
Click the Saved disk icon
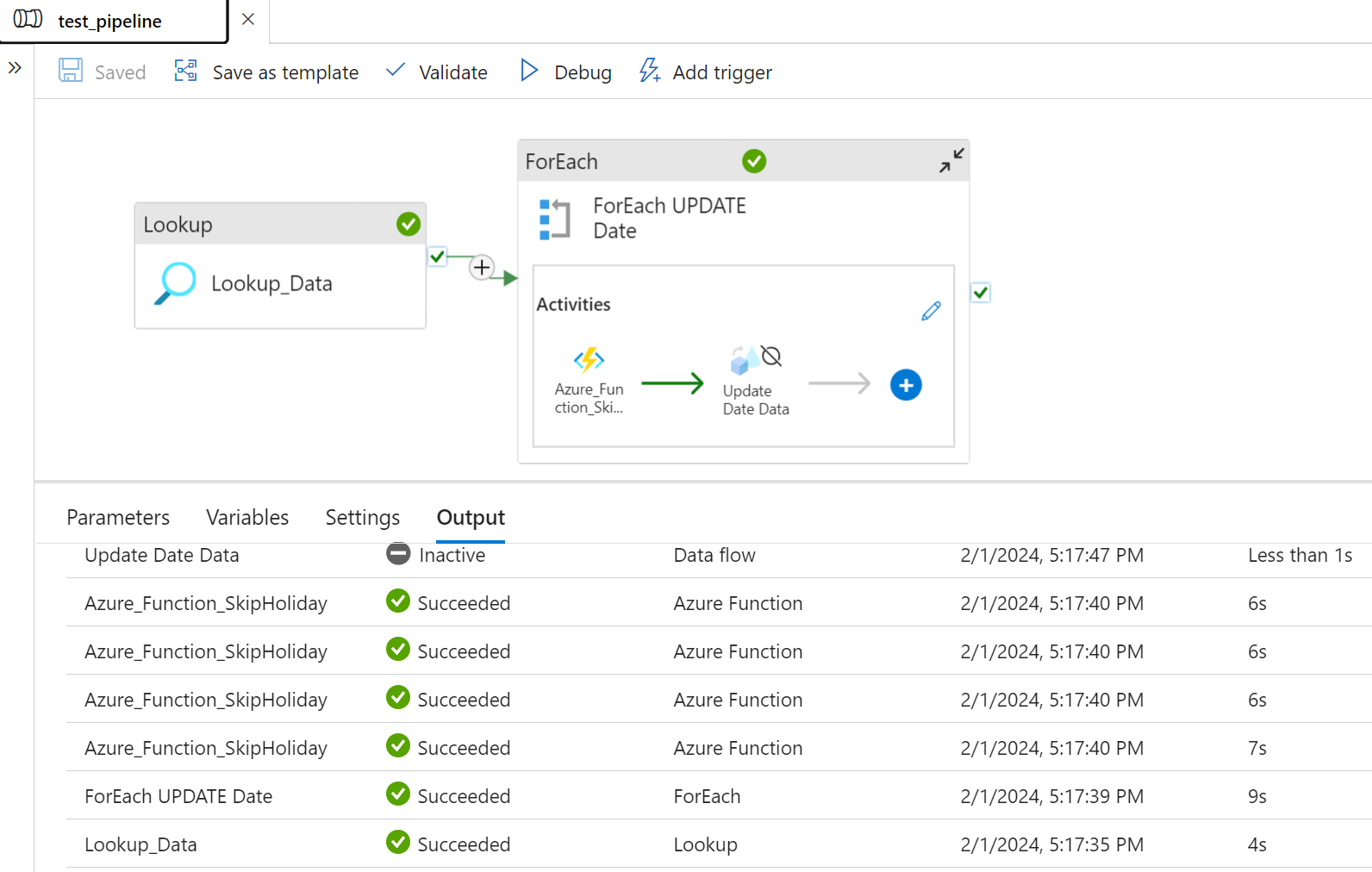point(71,71)
